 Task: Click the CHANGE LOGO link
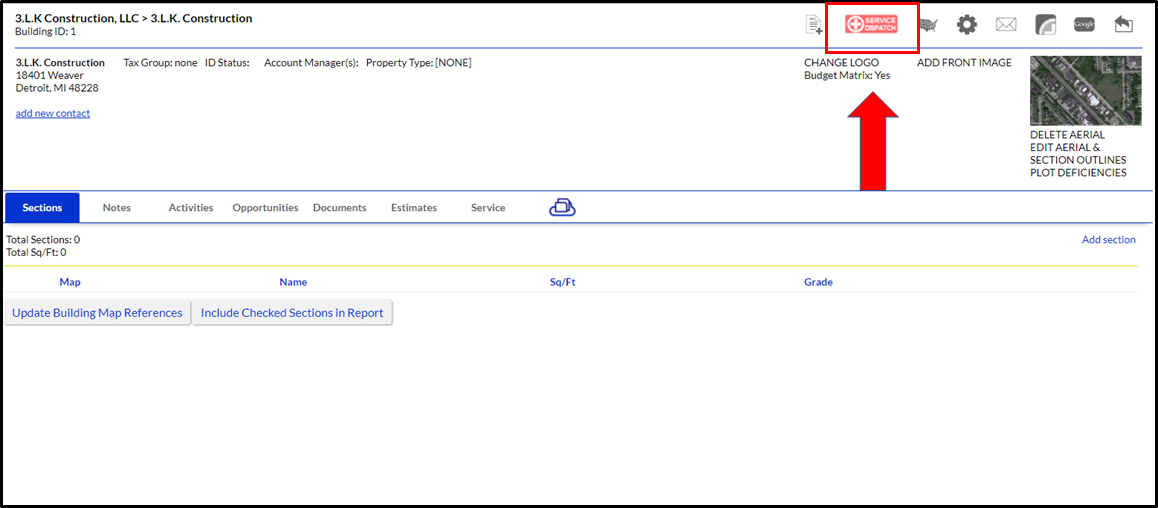coord(841,63)
